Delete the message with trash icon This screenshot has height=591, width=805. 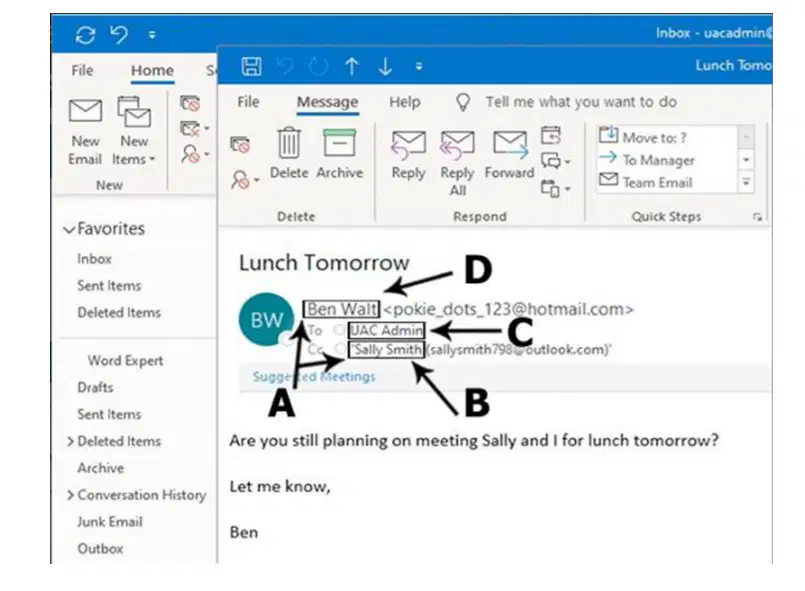(289, 153)
